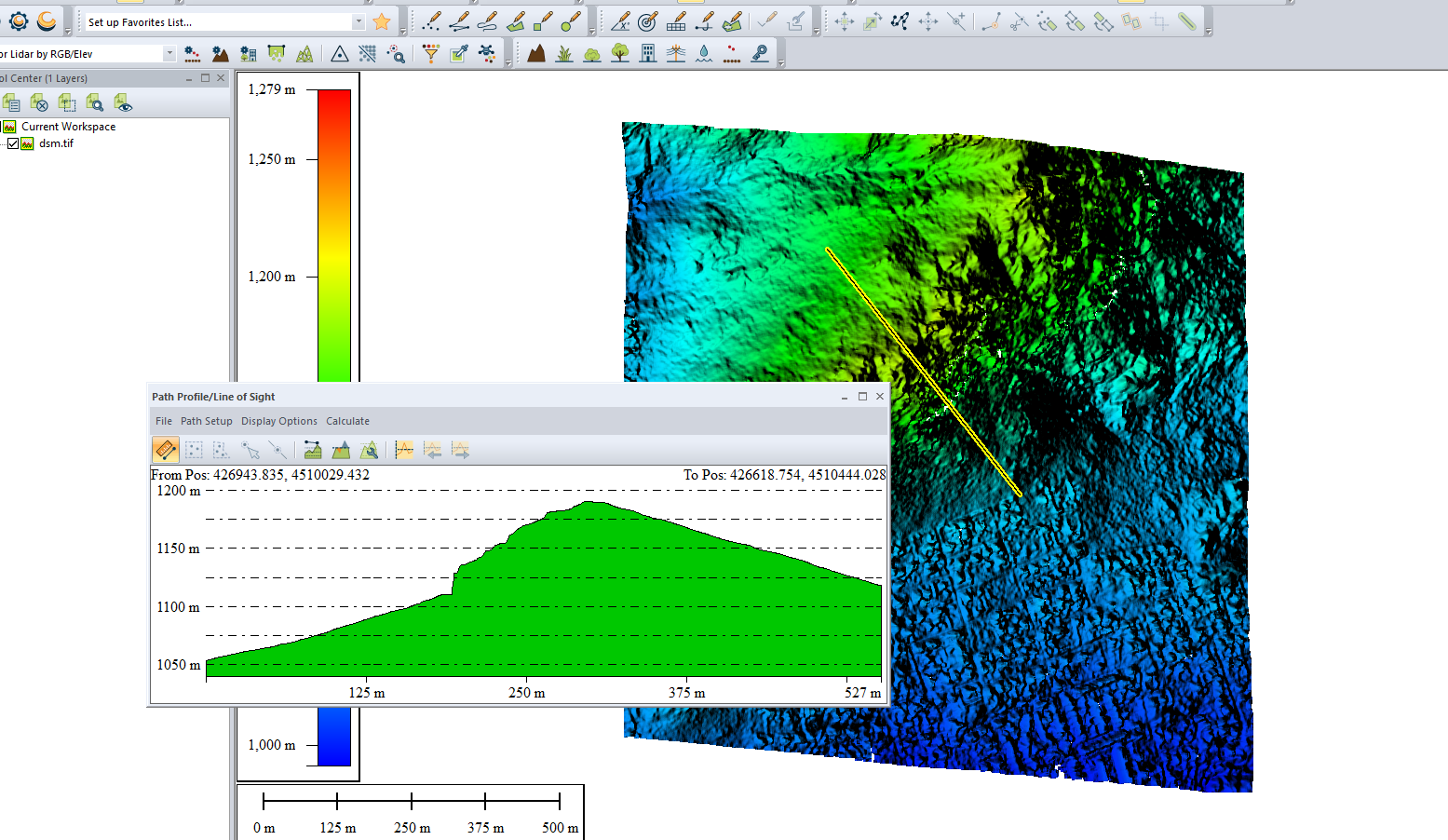The width and height of the screenshot is (1448, 840).
Task: Select the Create Area Feature pencil tool
Action: tap(516, 21)
